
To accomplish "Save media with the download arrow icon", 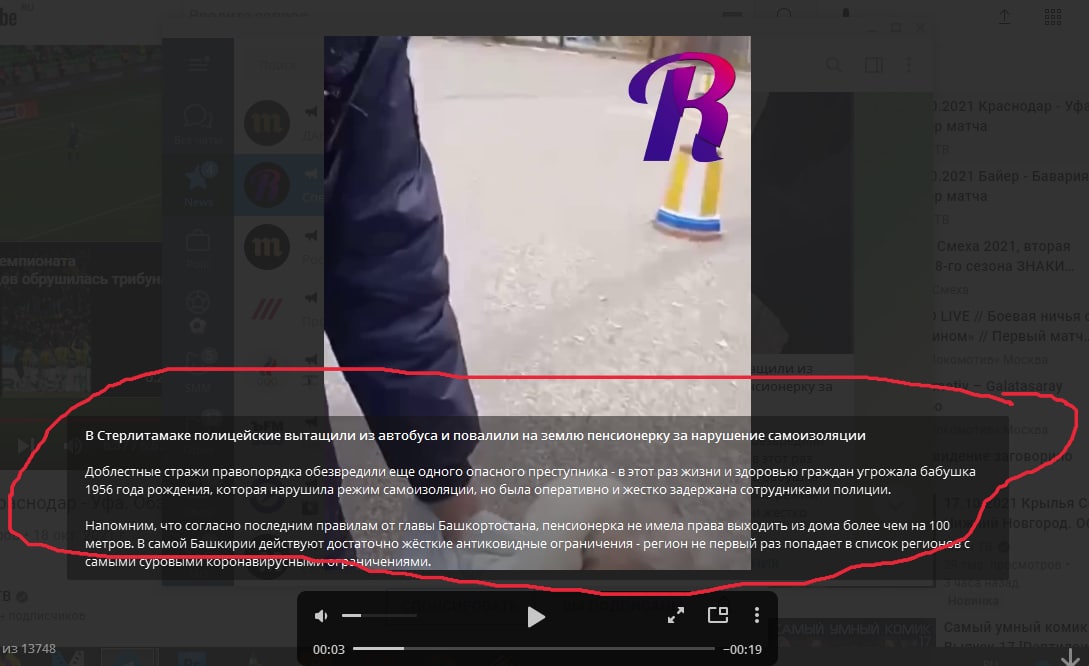I will tap(1070, 656).
